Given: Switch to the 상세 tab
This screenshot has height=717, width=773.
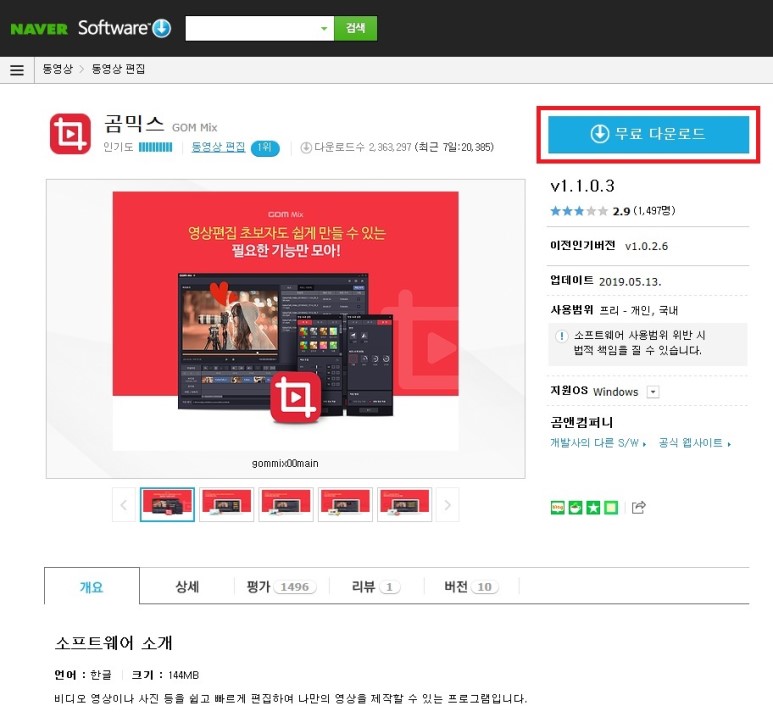Looking at the screenshot, I should click(x=187, y=586).
